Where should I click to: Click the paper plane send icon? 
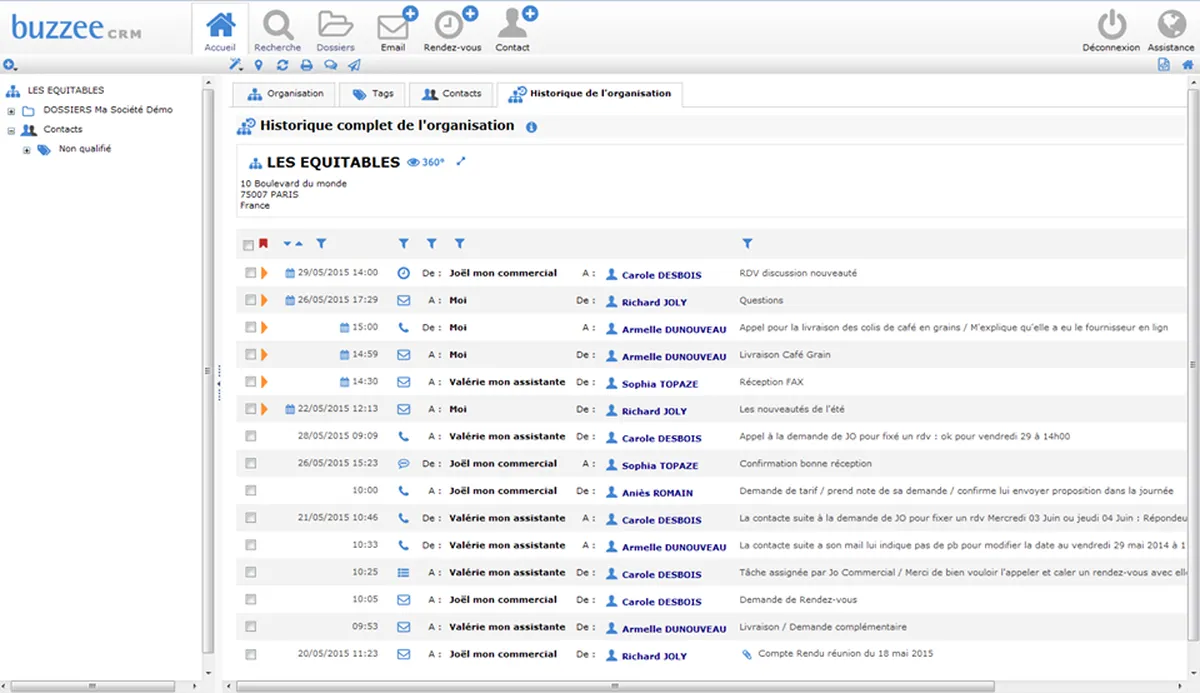pos(354,66)
